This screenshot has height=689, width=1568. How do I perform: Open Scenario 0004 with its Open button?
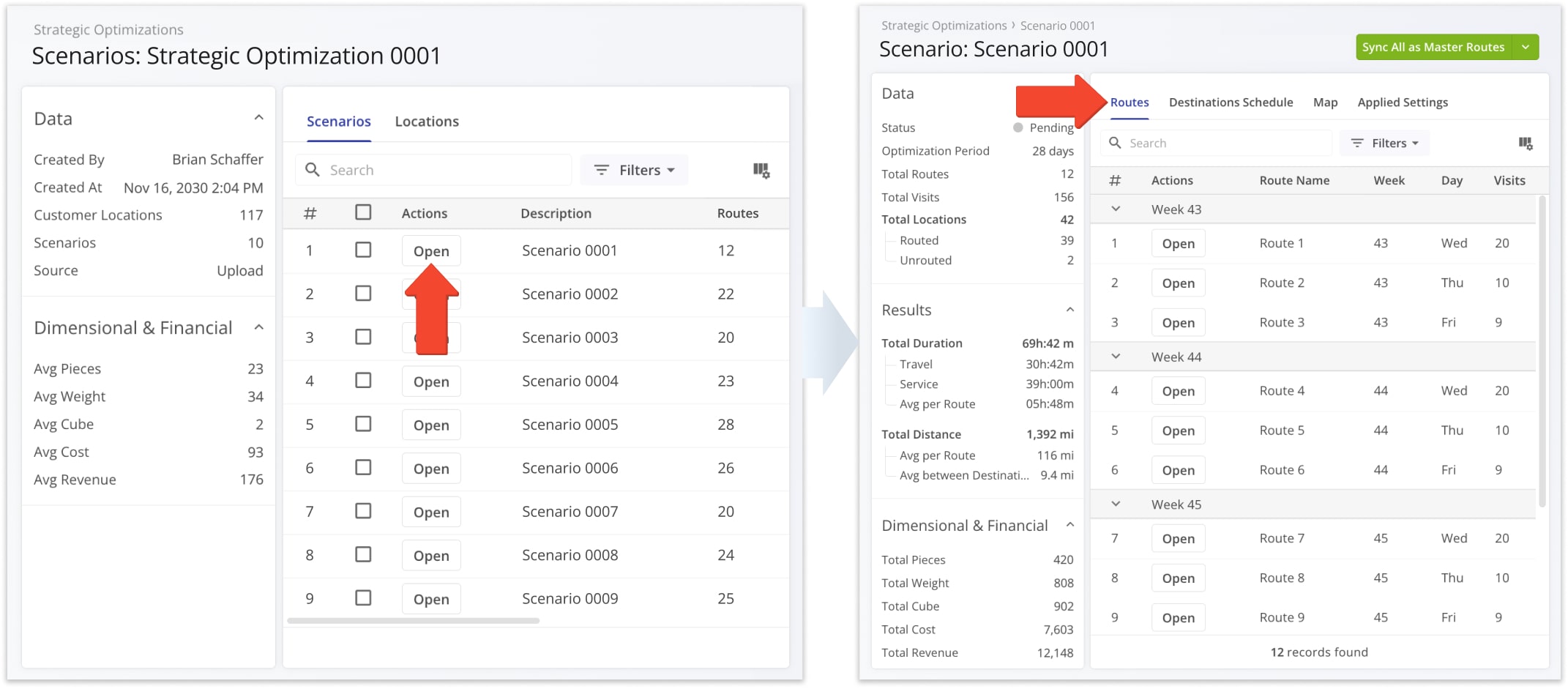click(x=431, y=381)
